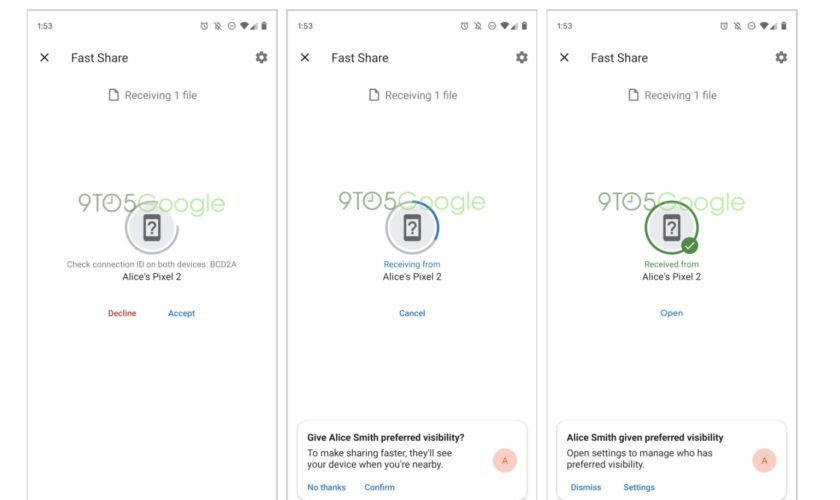Cancel the file transfer in progress
The height and width of the screenshot is (500, 840).
pos(412,313)
